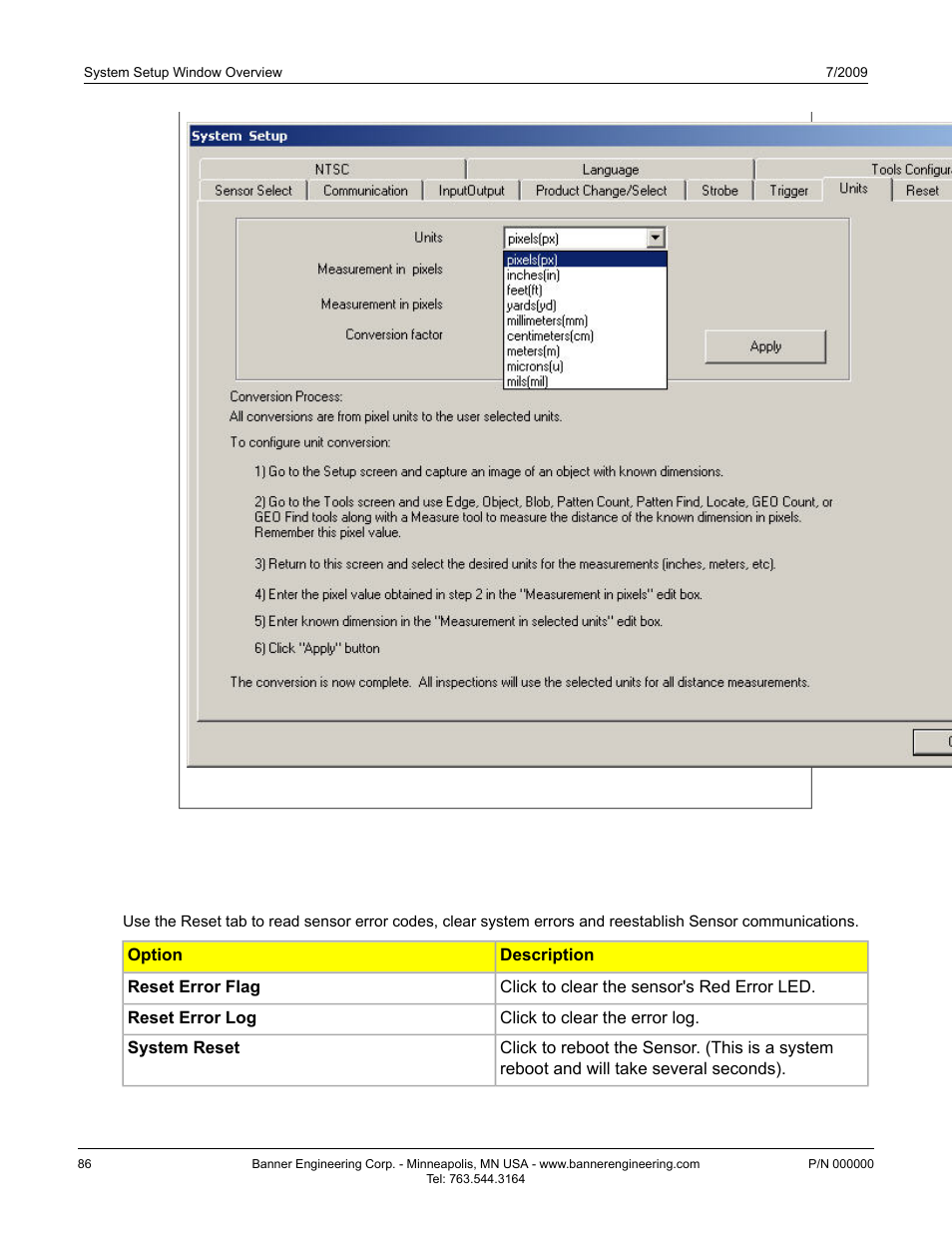
Task: Select microns(u) in the units list
Action: point(585,366)
